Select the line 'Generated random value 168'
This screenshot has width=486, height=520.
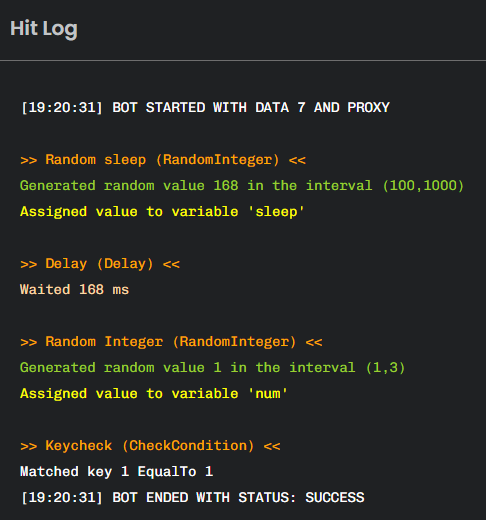pyautogui.click(x=242, y=186)
